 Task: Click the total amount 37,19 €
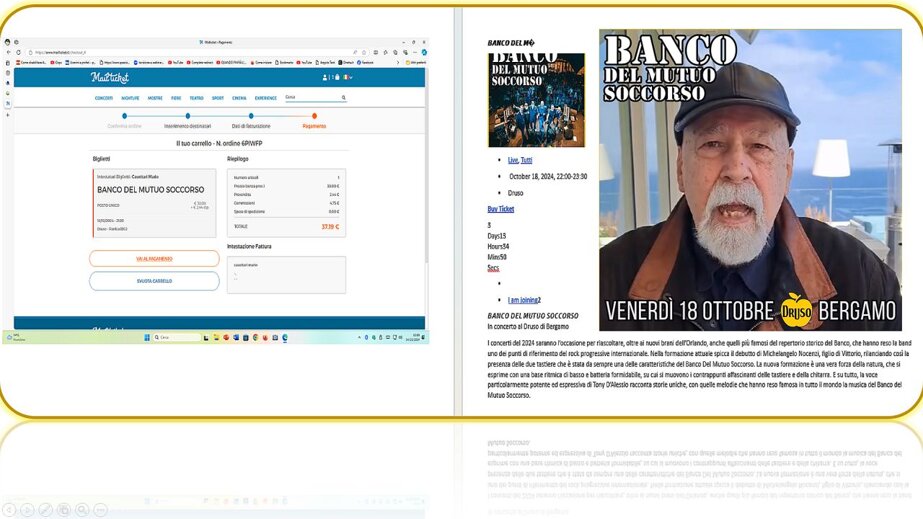point(330,227)
